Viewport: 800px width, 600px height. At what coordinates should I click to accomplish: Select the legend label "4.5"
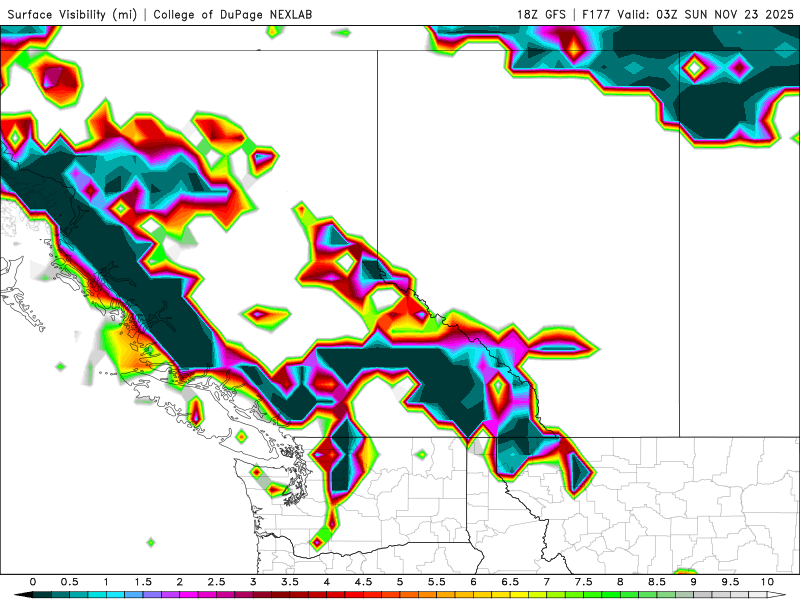coord(363,582)
